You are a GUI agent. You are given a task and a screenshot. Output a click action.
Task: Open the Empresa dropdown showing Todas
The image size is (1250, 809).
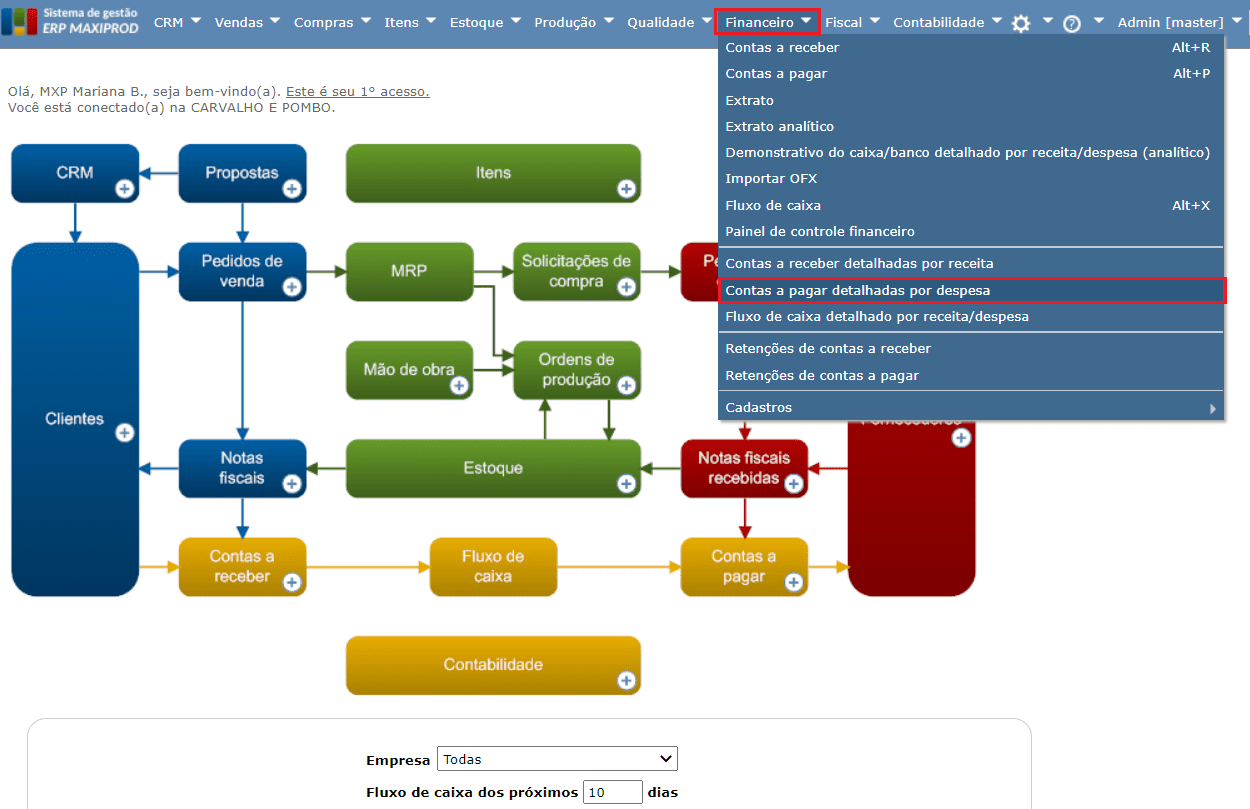tap(557, 759)
